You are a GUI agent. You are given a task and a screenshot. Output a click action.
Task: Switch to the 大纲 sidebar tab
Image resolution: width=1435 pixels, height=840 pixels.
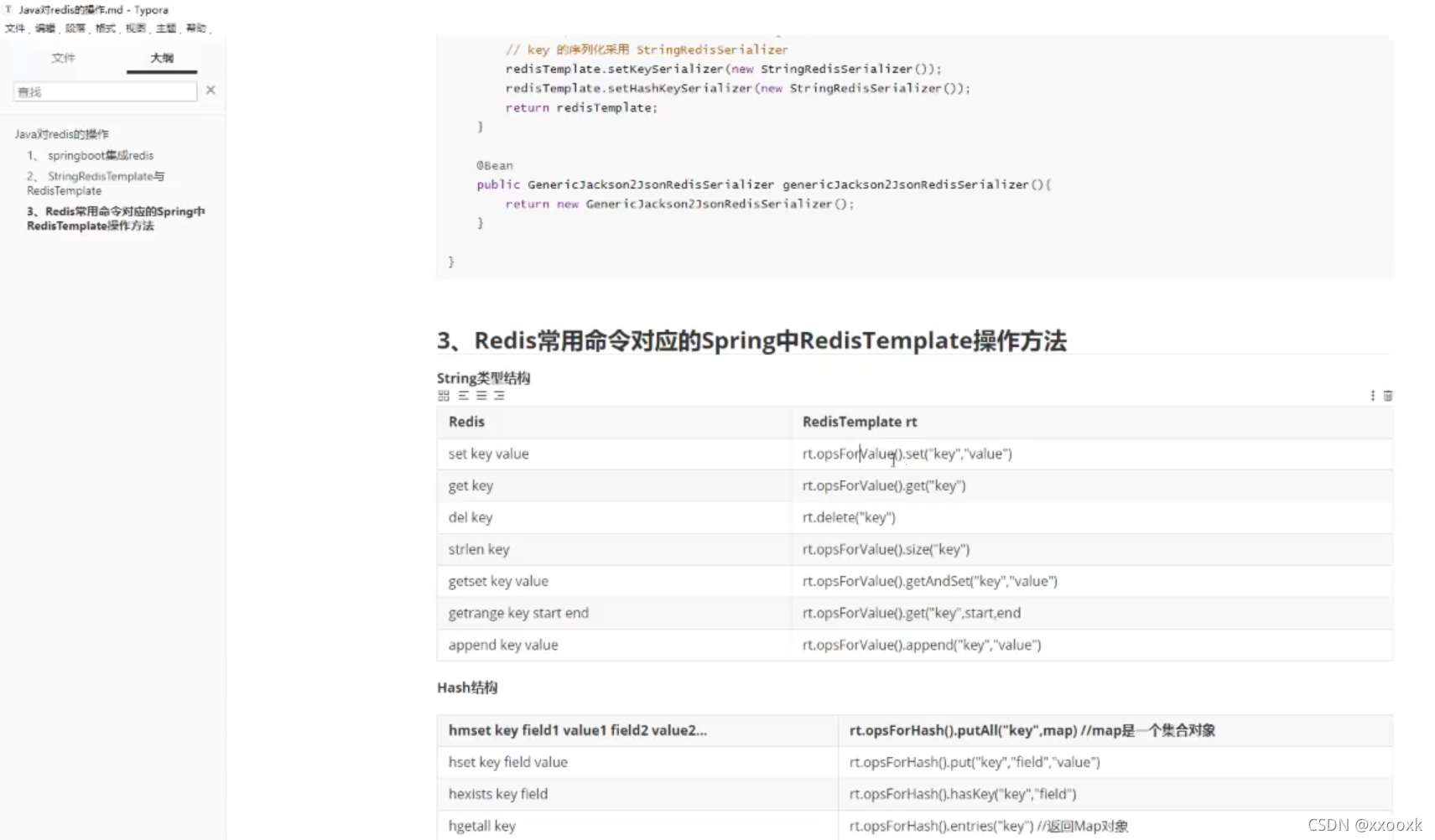(x=162, y=58)
